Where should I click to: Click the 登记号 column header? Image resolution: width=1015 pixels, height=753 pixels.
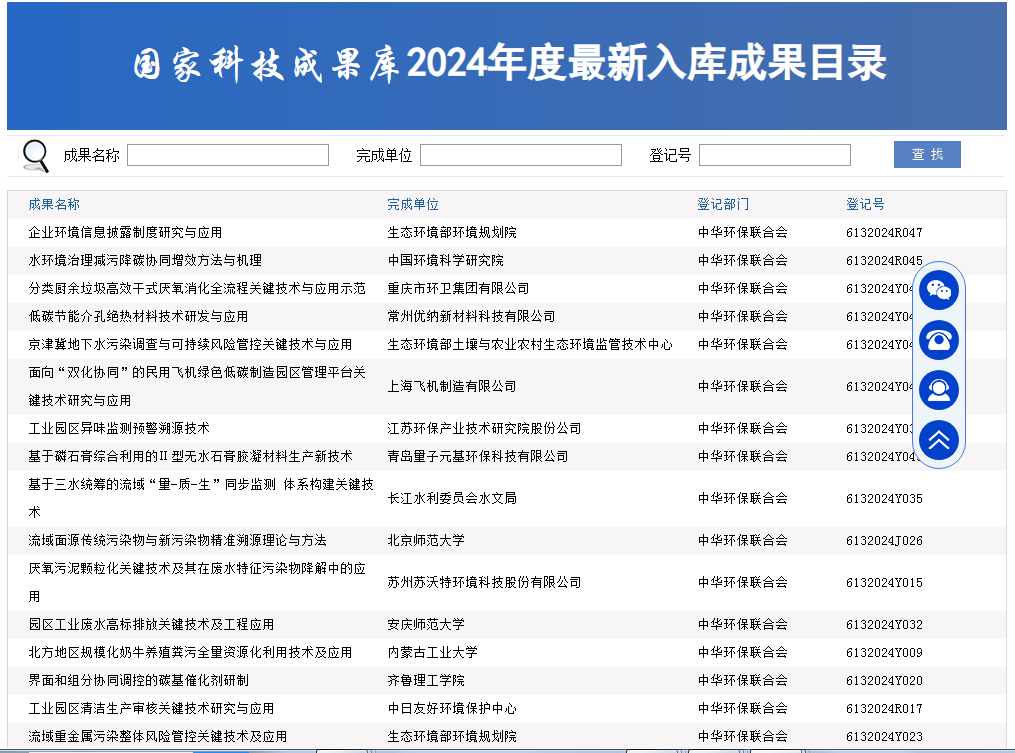coord(865,204)
